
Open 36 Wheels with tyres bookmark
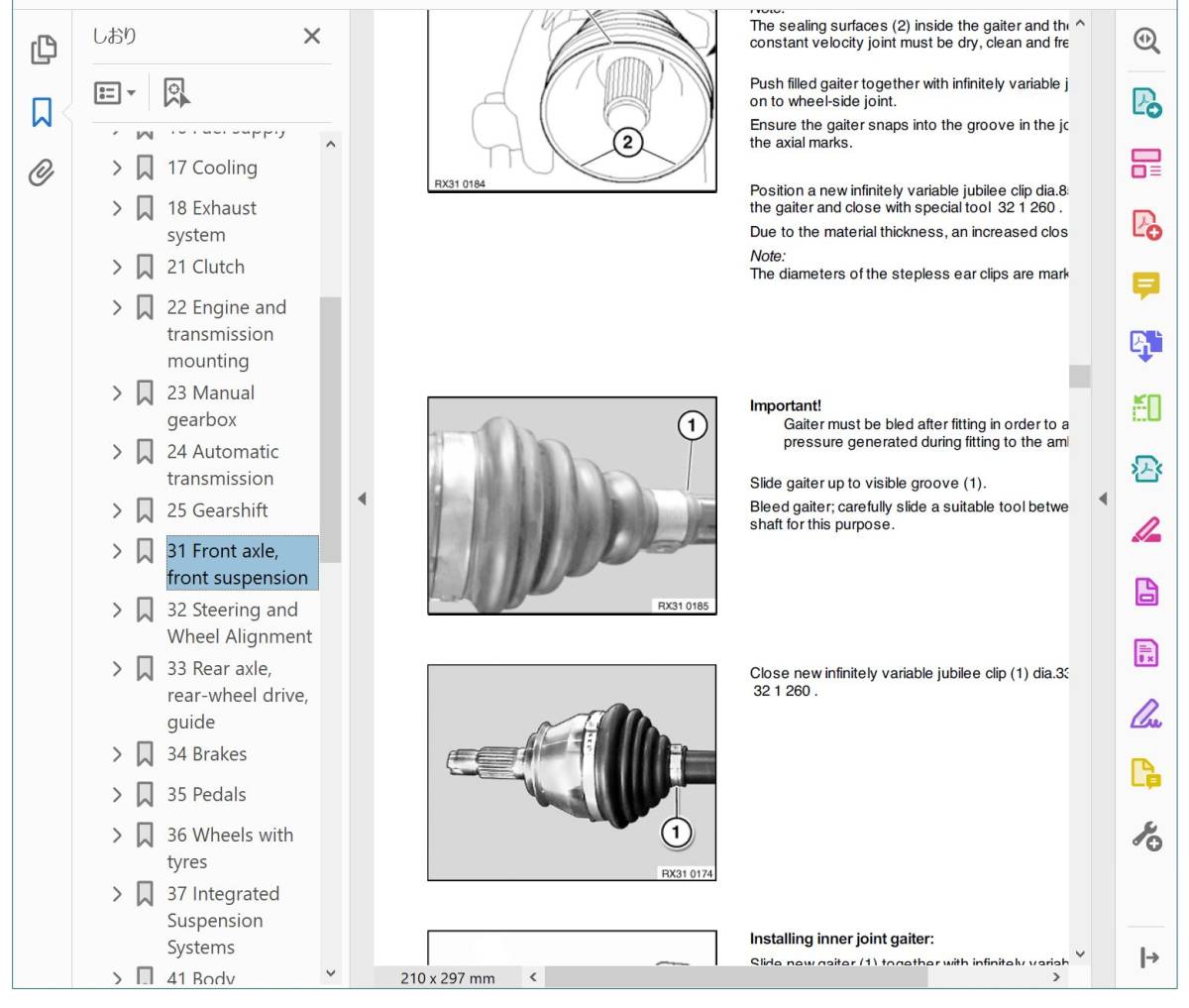tap(231, 848)
